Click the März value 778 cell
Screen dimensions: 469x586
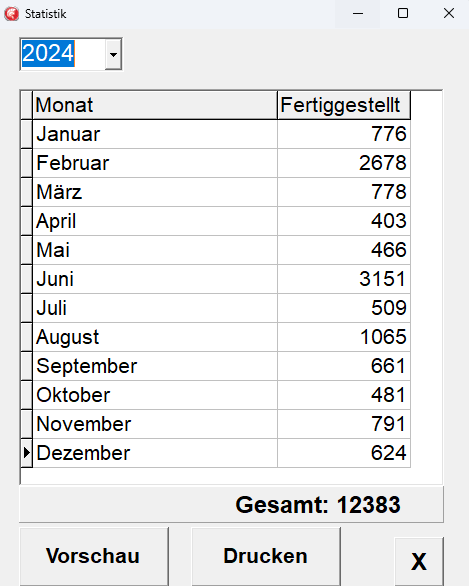coord(344,192)
